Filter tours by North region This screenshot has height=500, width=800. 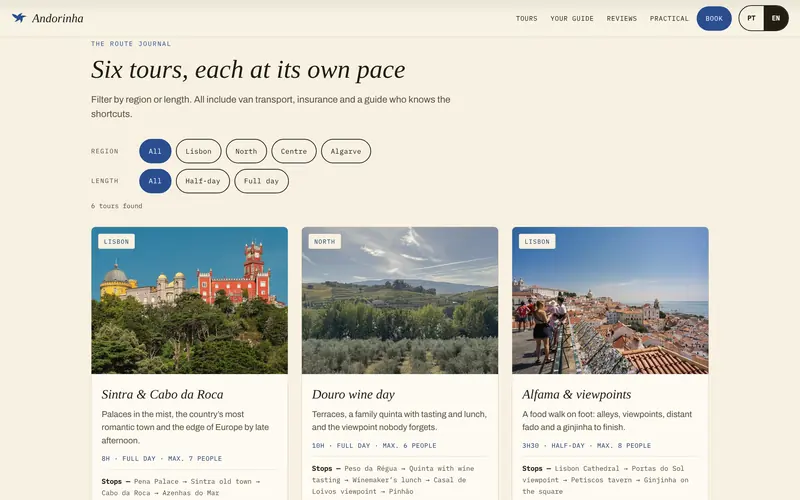tap(246, 151)
